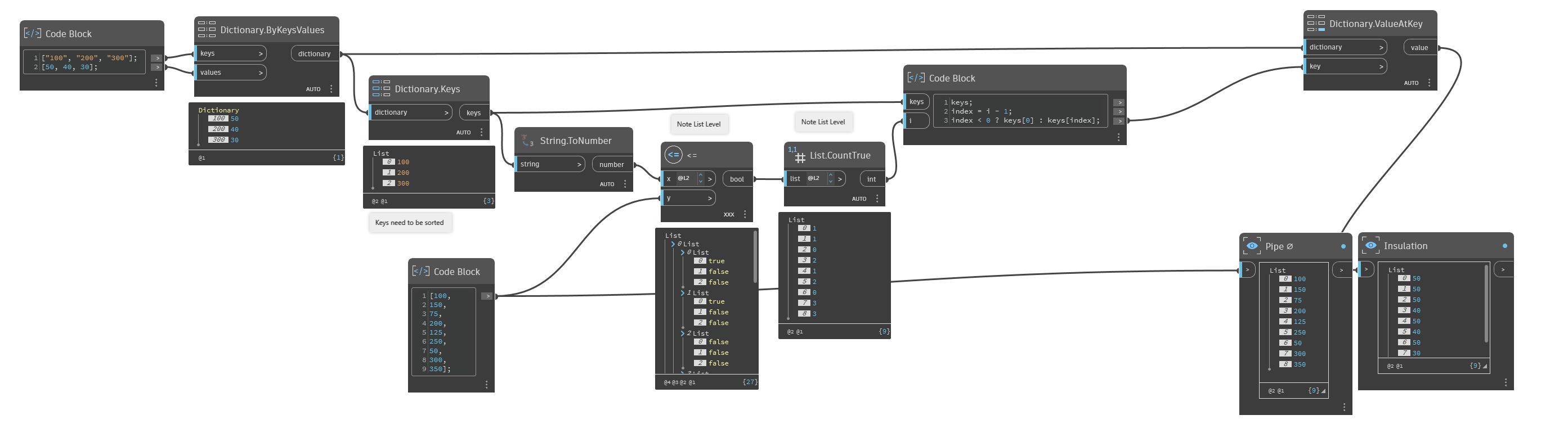Open the three-dot menu on Dictionary.Keys
Screen dimensions: 1568x424
481,132
